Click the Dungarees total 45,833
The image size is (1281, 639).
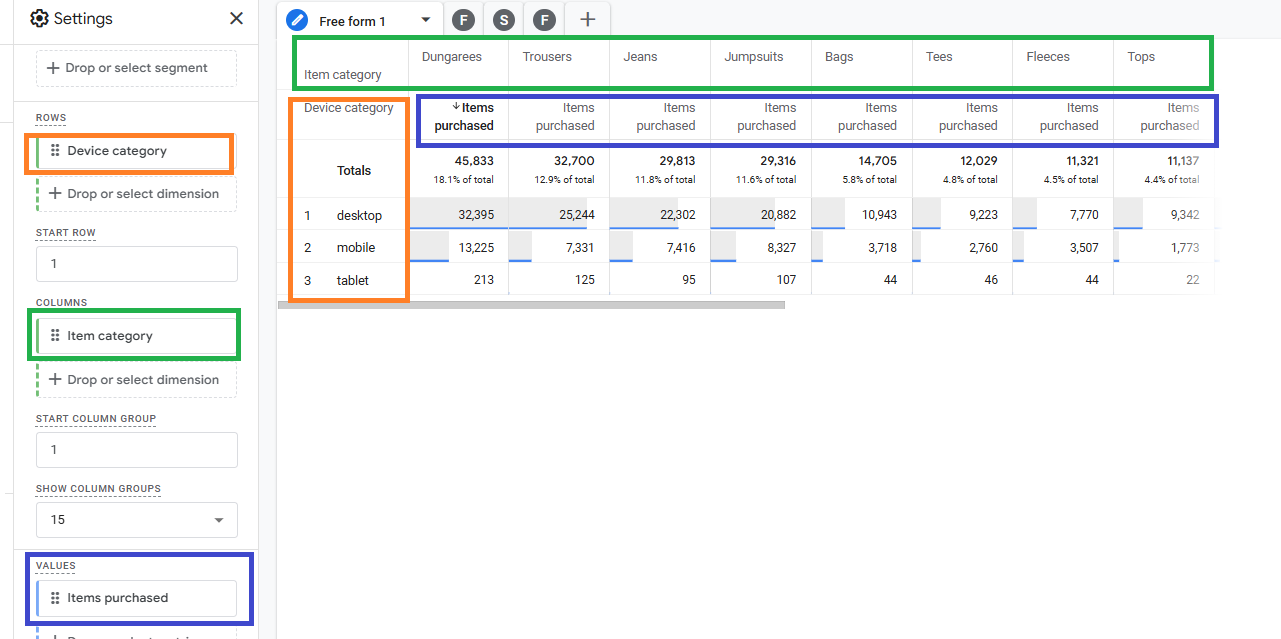474,161
